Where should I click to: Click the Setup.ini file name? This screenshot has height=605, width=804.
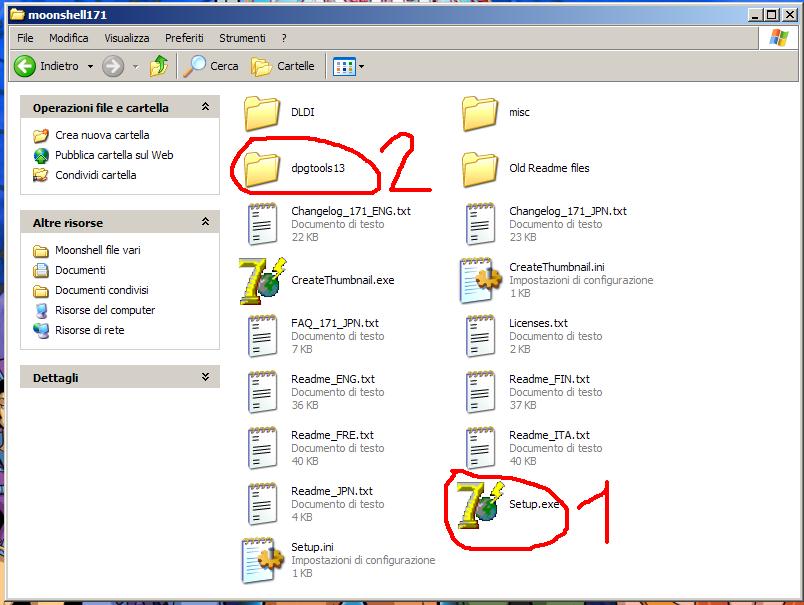pyautogui.click(x=312, y=547)
